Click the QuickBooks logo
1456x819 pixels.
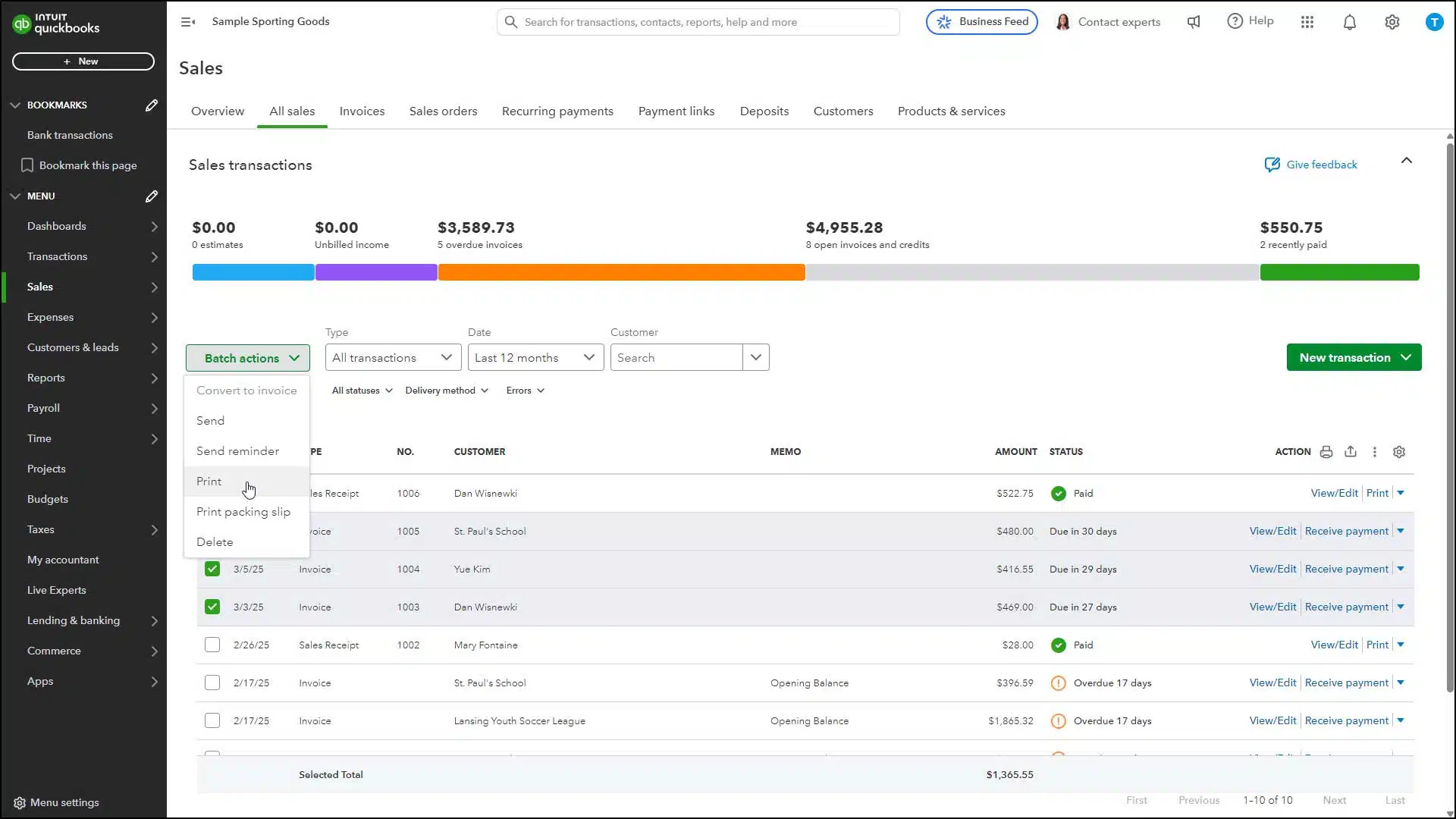click(x=56, y=24)
